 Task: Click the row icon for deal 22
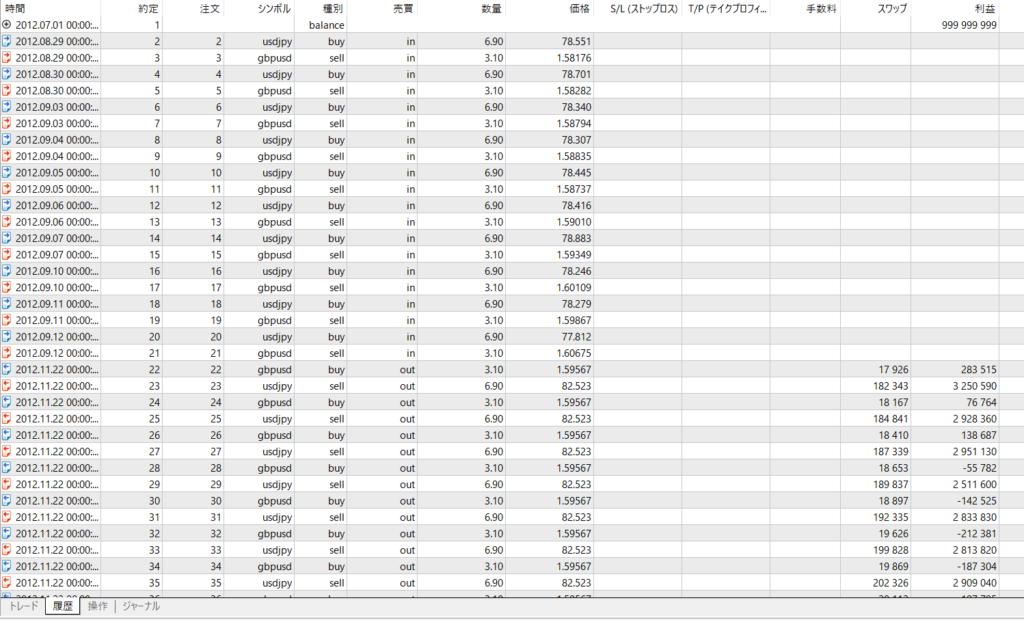point(7,369)
